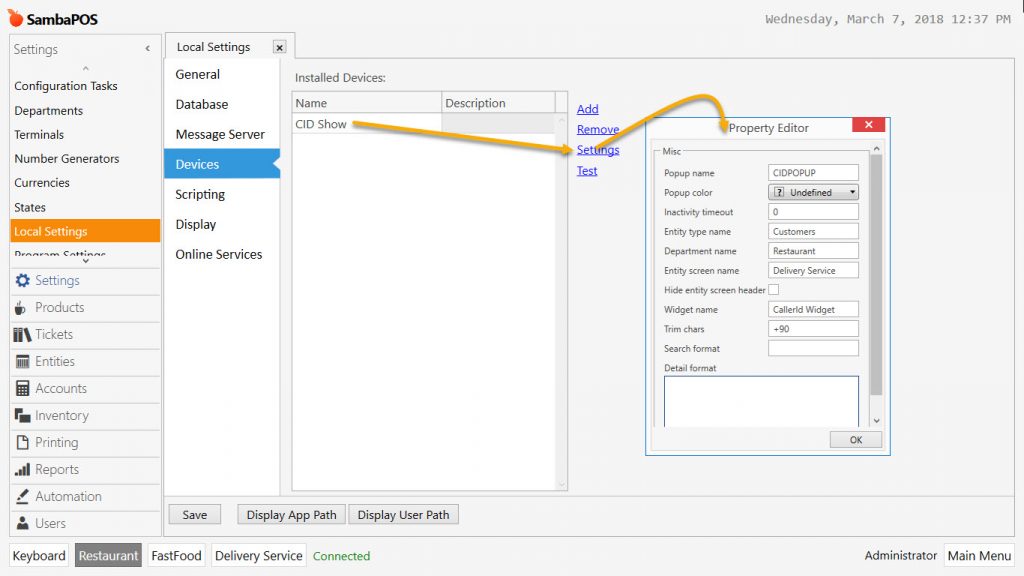The image size is (1024, 576).
Task: Click Display App Path button
Action: 291,515
